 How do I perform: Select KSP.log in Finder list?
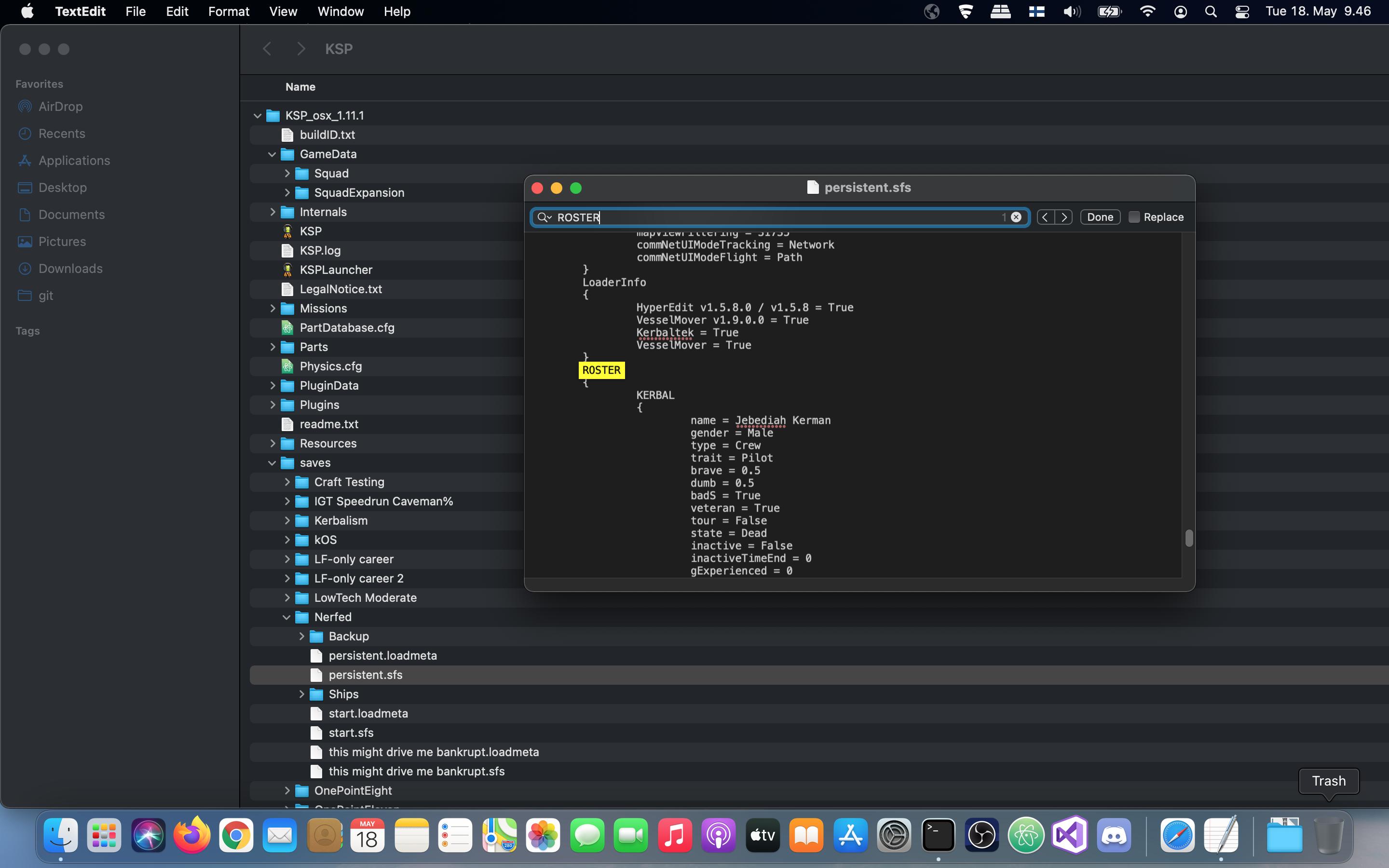(x=320, y=250)
